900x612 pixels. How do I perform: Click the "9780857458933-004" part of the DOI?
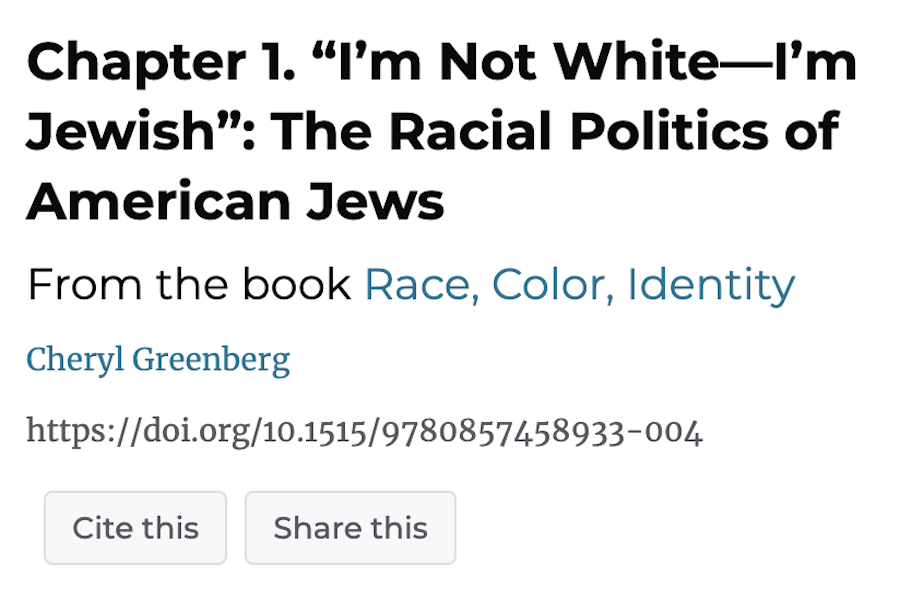(542, 431)
